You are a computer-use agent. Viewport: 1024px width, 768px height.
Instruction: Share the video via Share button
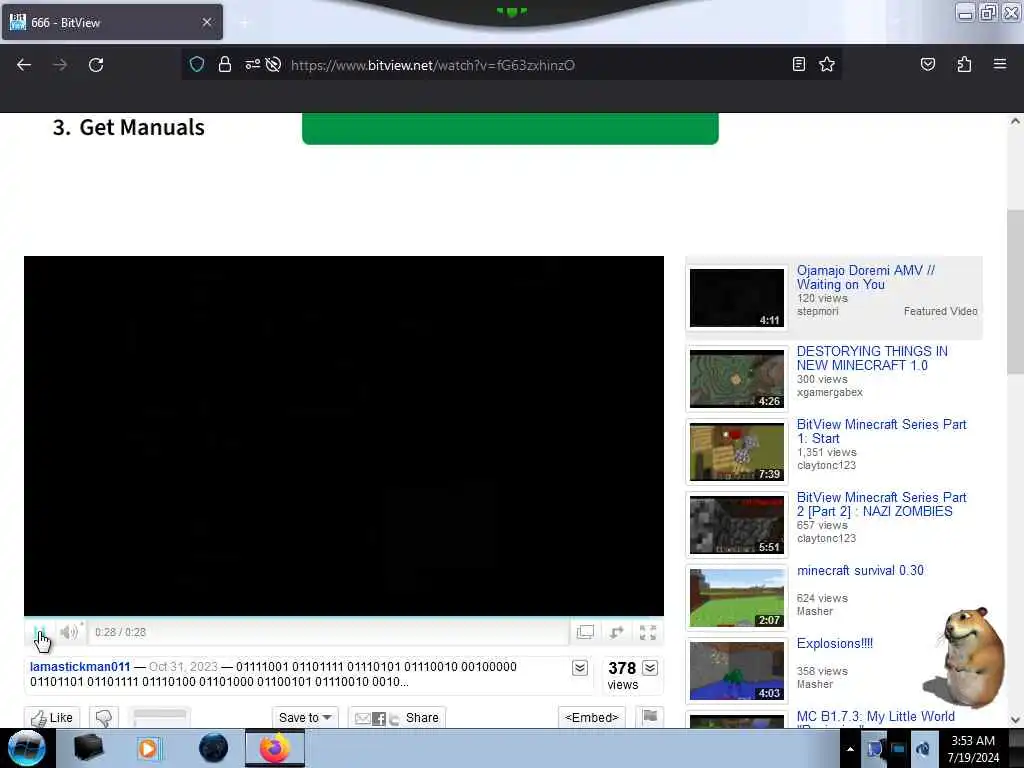pos(422,718)
